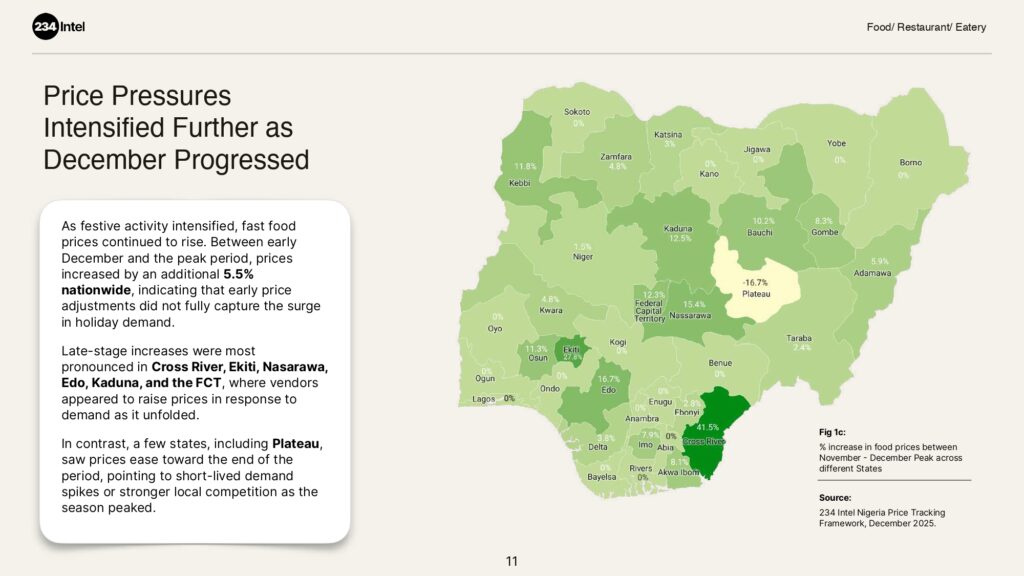Screen dimensions: 1024x576
Task: Select the Borno state label
Action: (x=910, y=162)
